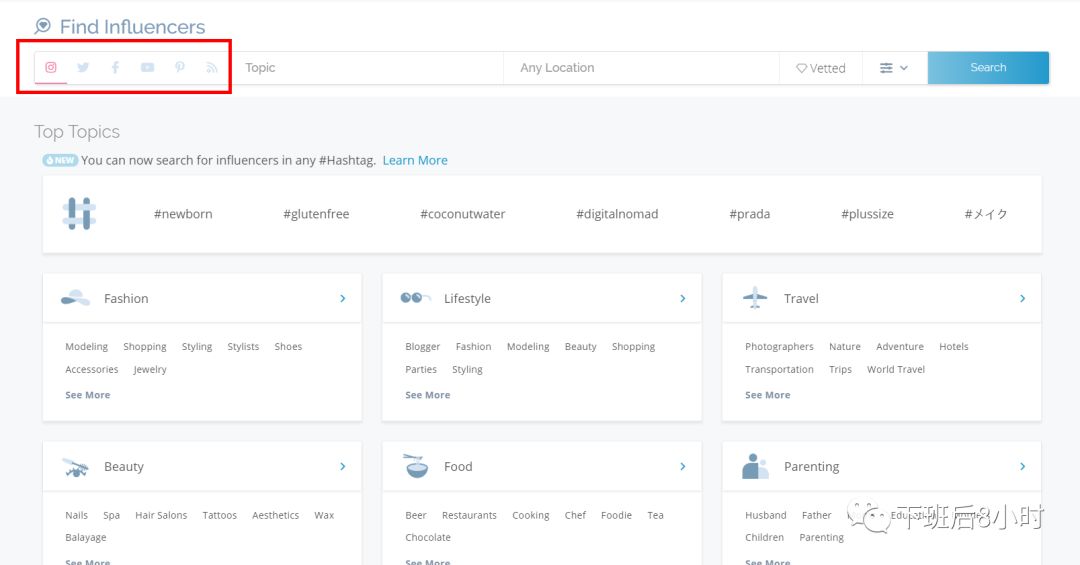Select the Pinterest platform icon

pos(180,68)
